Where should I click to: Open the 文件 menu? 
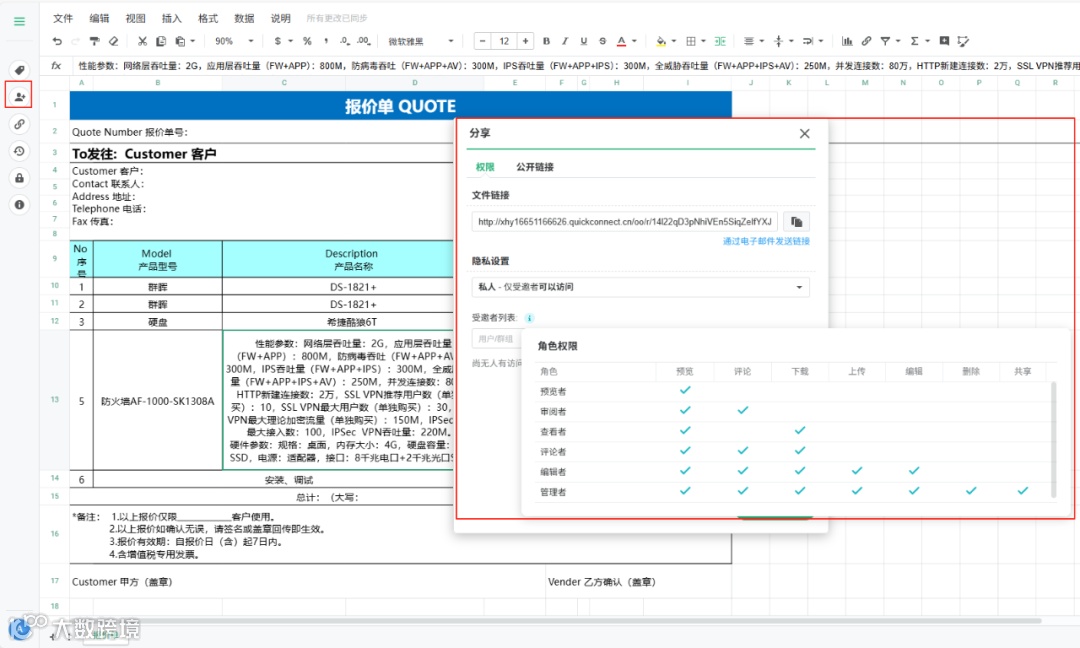point(63,18)
